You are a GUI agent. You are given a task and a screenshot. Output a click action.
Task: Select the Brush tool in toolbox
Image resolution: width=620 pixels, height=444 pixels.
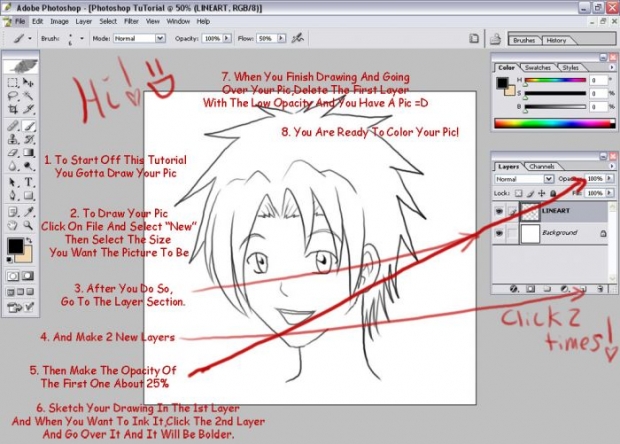[28, 126]
